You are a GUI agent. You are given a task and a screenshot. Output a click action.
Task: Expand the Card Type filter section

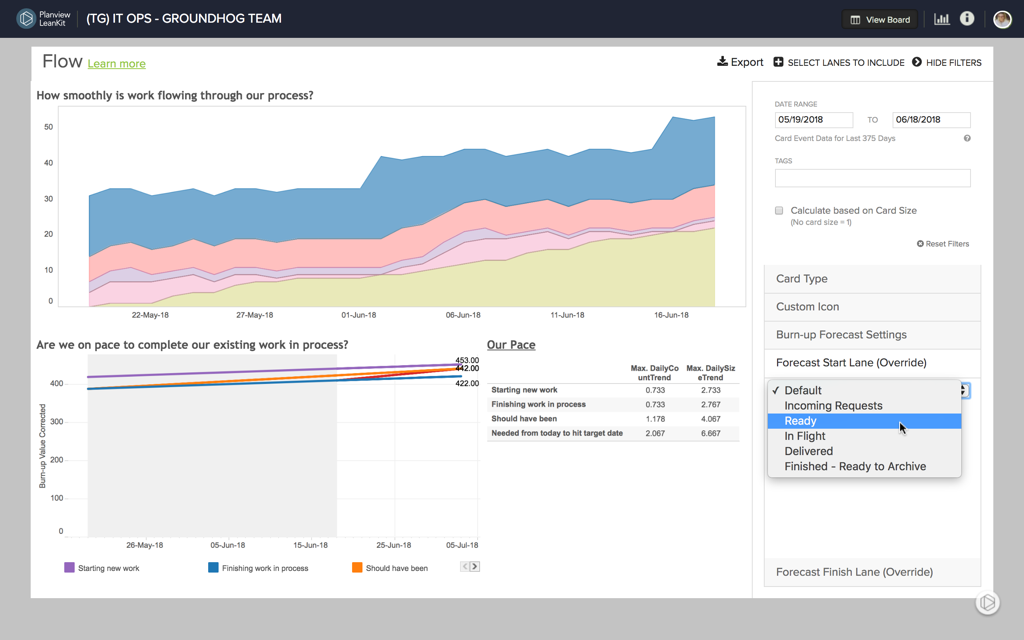[872, 279]
